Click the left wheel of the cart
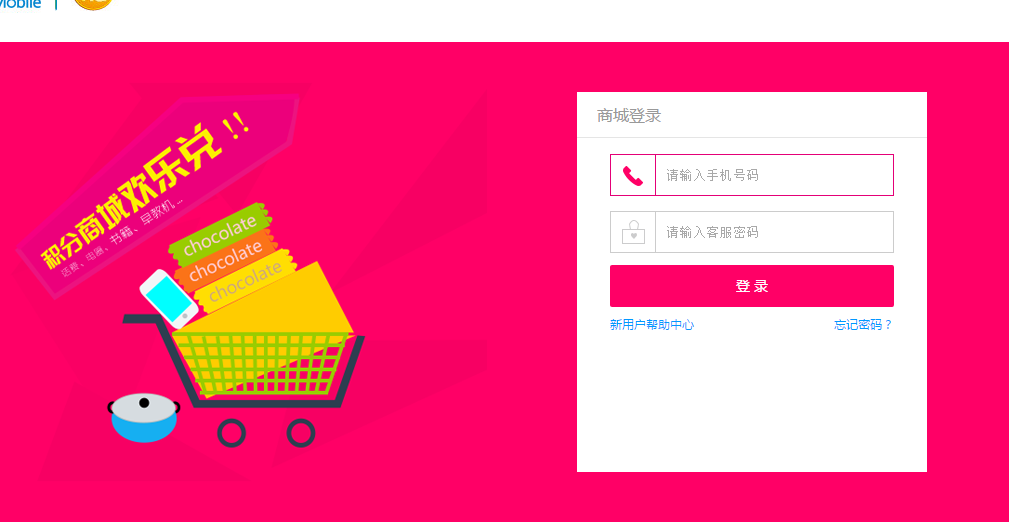Image resolution: width=1009 pixels, height=524 pixels. (232, 433)
